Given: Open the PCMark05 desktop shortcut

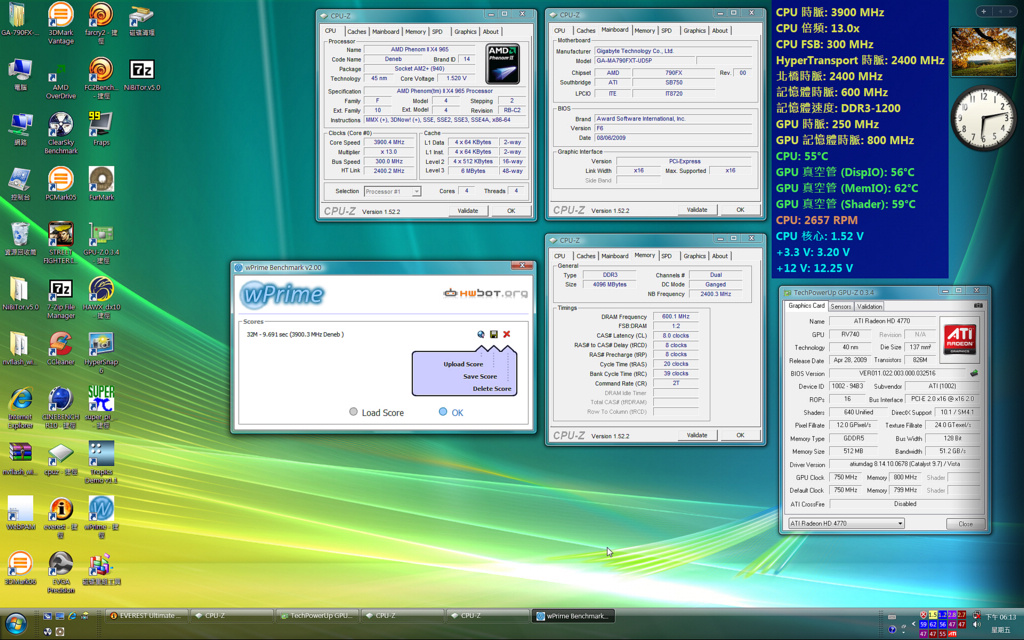Looking at the screenshot, I should (61, 184).
